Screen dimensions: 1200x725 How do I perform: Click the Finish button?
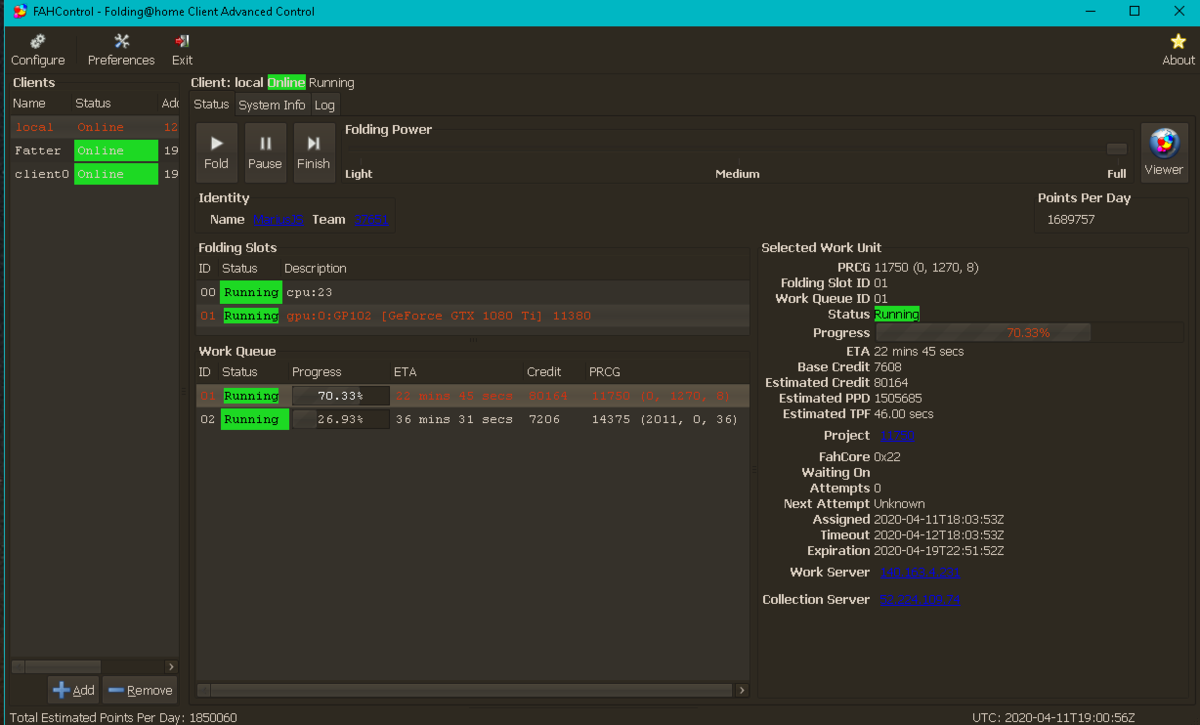pos(313,153)
